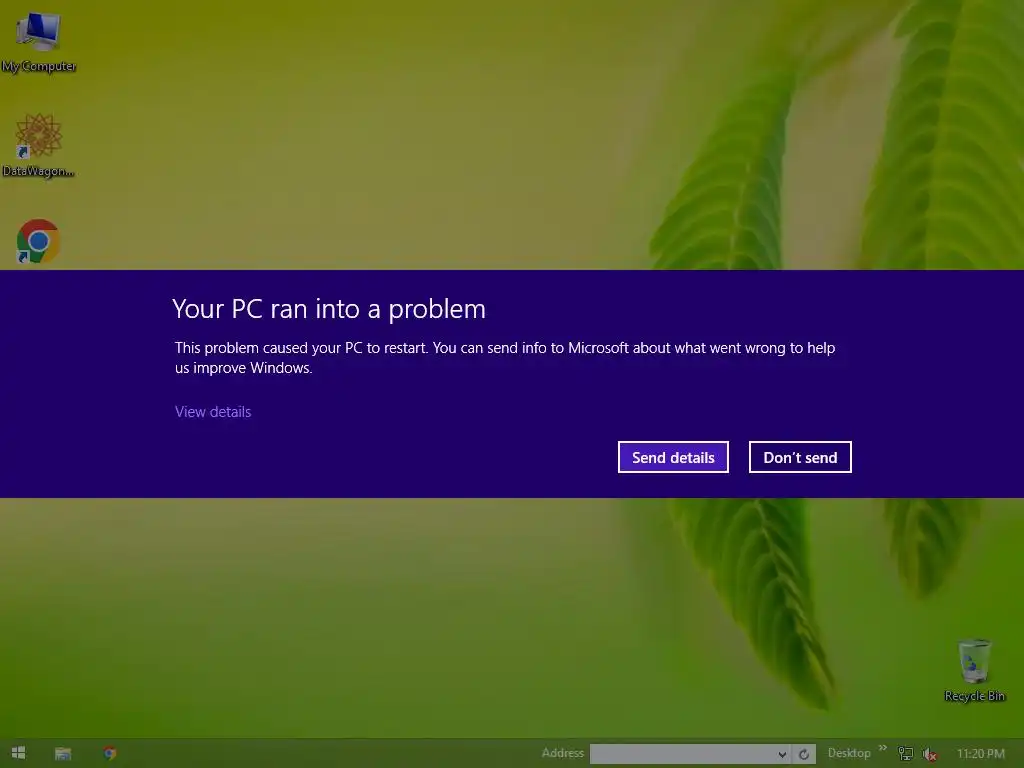Open the DataWagon desktop shortcut
Screen dimensions: 1024x768
[39, 145]
